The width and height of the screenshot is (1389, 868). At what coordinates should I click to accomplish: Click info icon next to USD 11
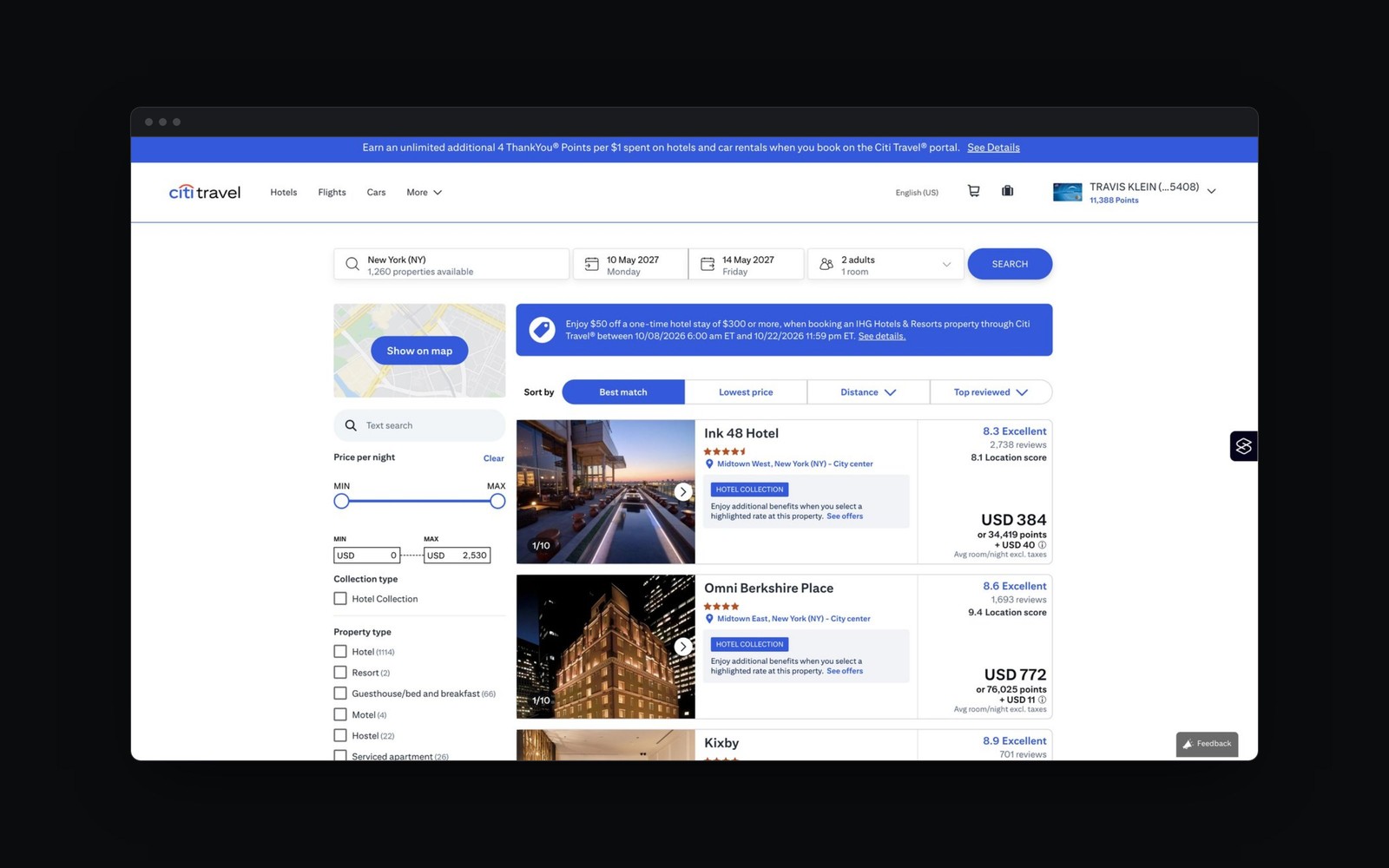(1043, 700)
